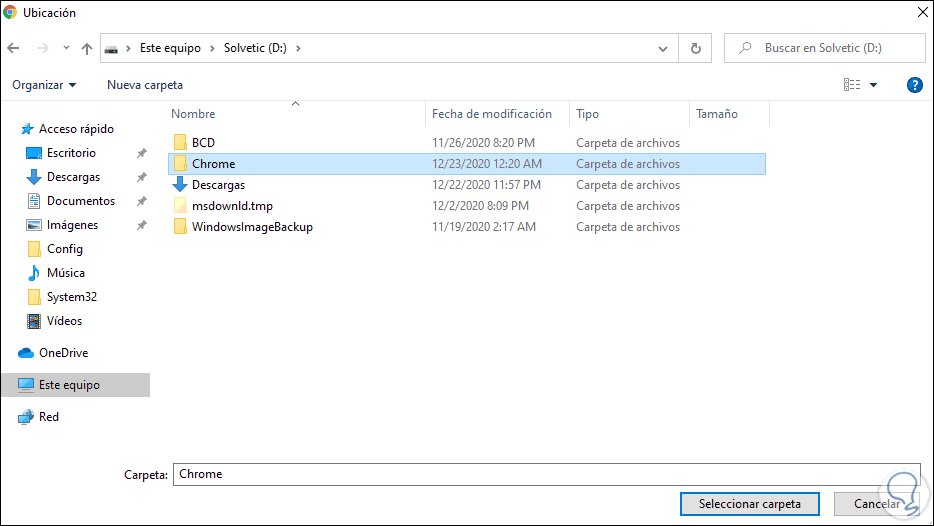This screenshot has width=934, height=526.
Task: Click the Carpeta name input field
Action: pyautogui.click(x=546, y=474)
